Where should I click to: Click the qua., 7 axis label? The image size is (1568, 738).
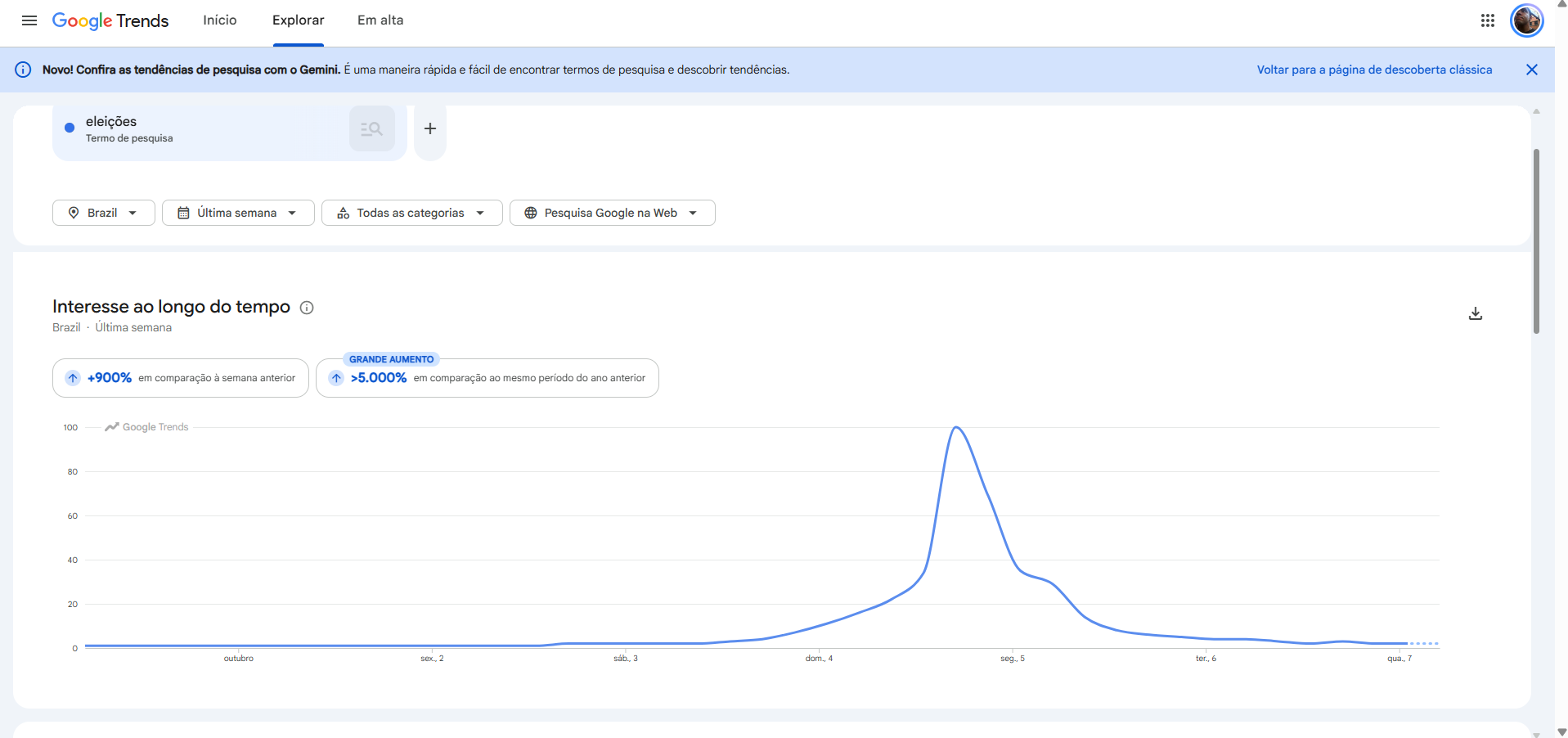point(1400,659)
